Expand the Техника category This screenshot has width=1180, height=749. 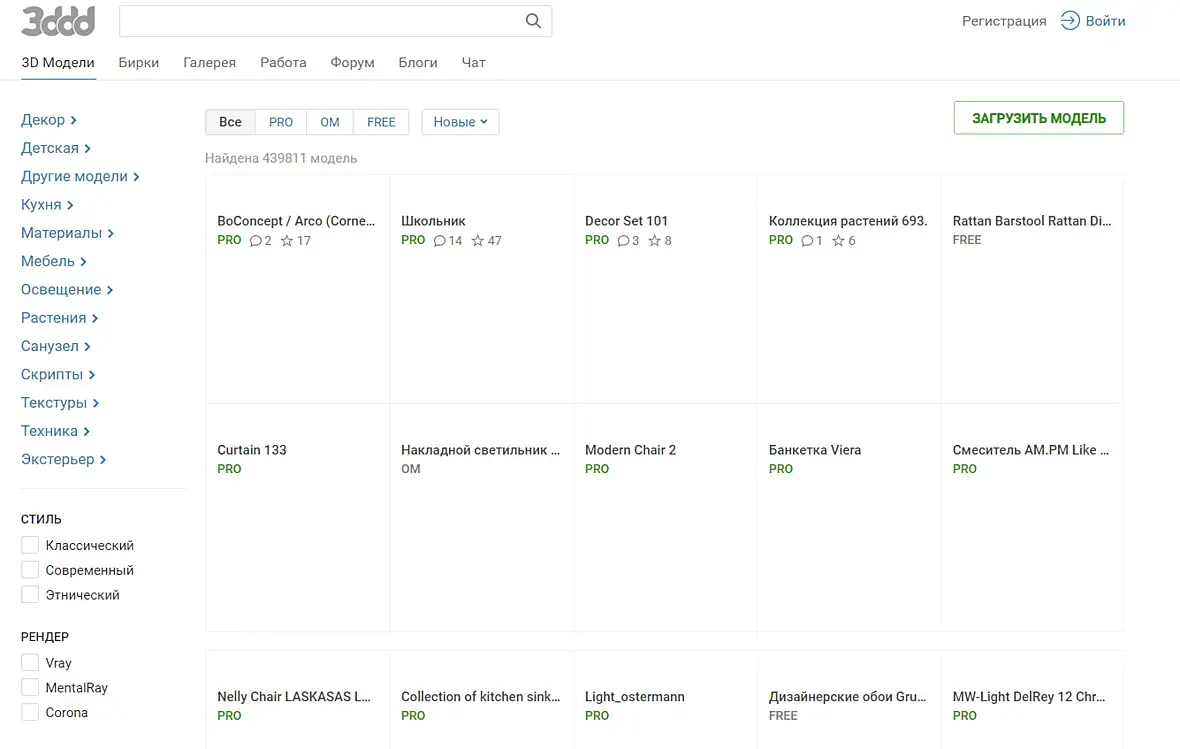(x=56, y=431)
